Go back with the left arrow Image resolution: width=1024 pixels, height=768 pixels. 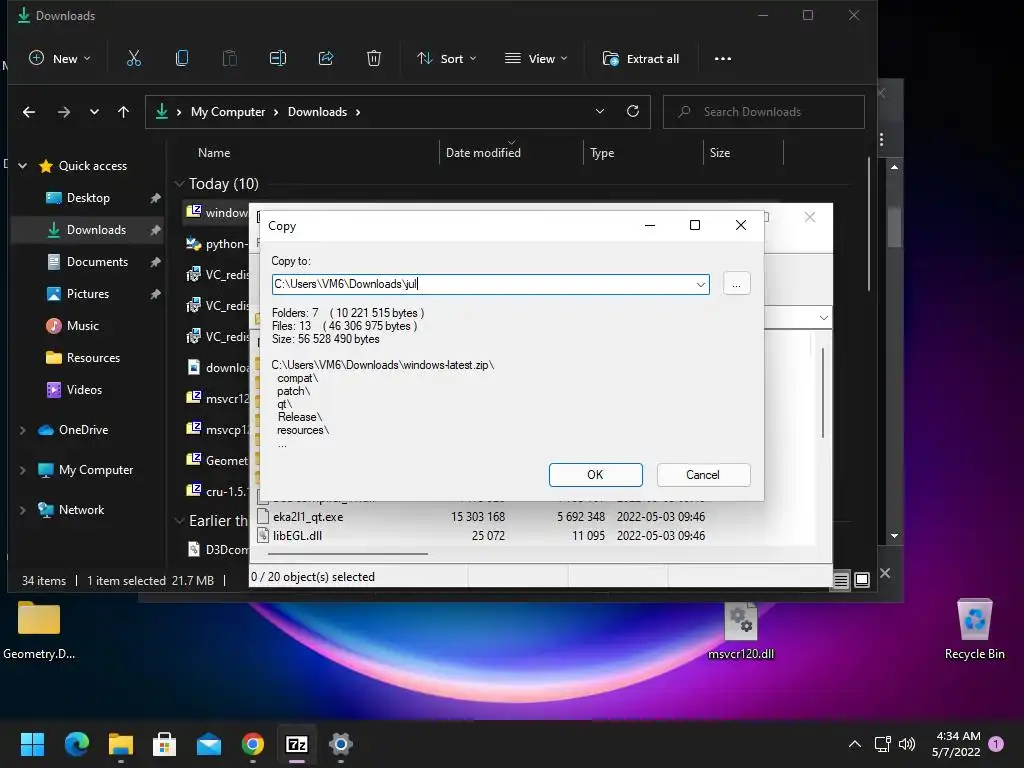click(x=29, y=112)
